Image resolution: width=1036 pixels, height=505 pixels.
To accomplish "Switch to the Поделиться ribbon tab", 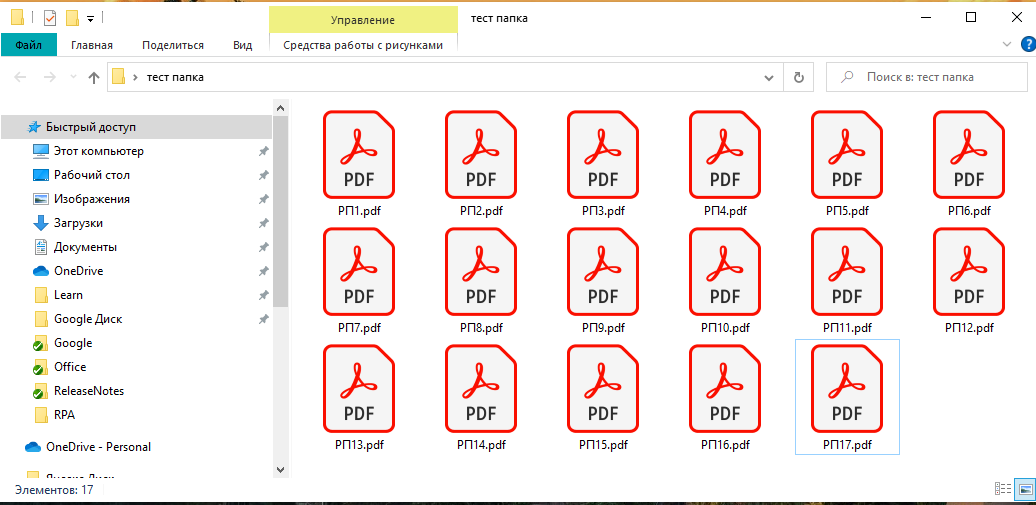I will click(173, 45).
